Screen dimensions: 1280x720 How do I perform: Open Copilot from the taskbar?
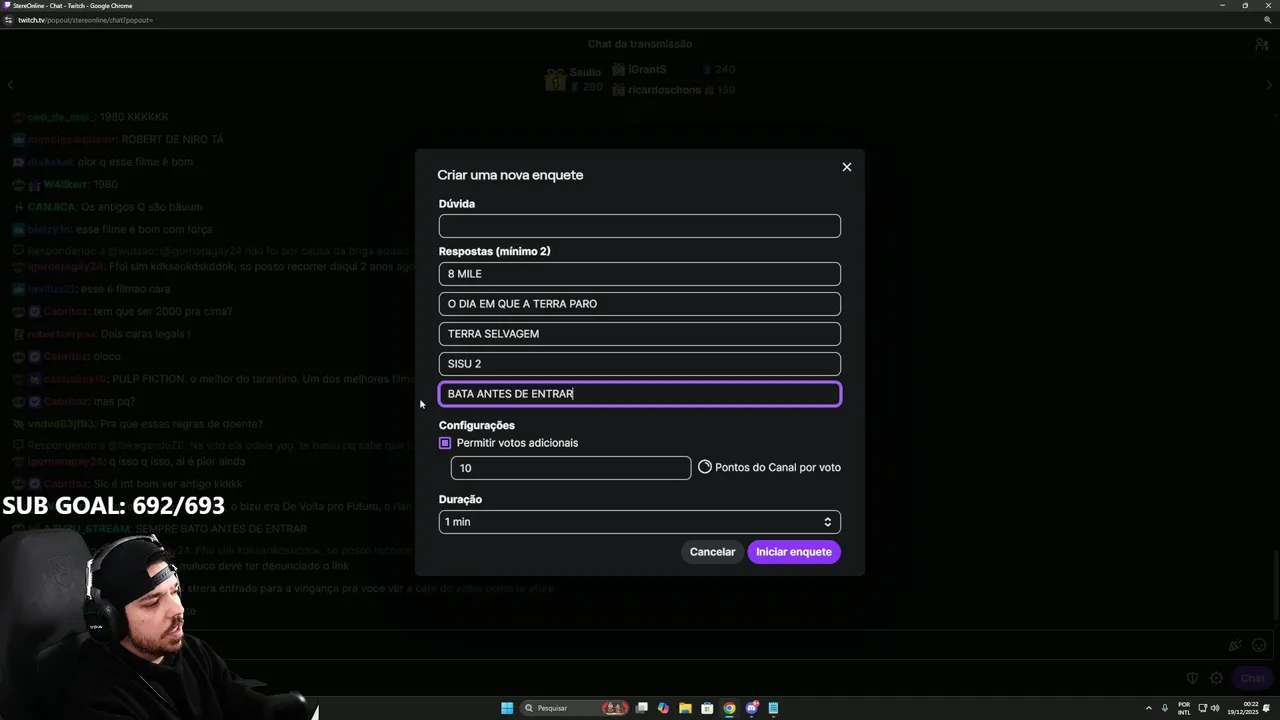(x=663, y=708)
